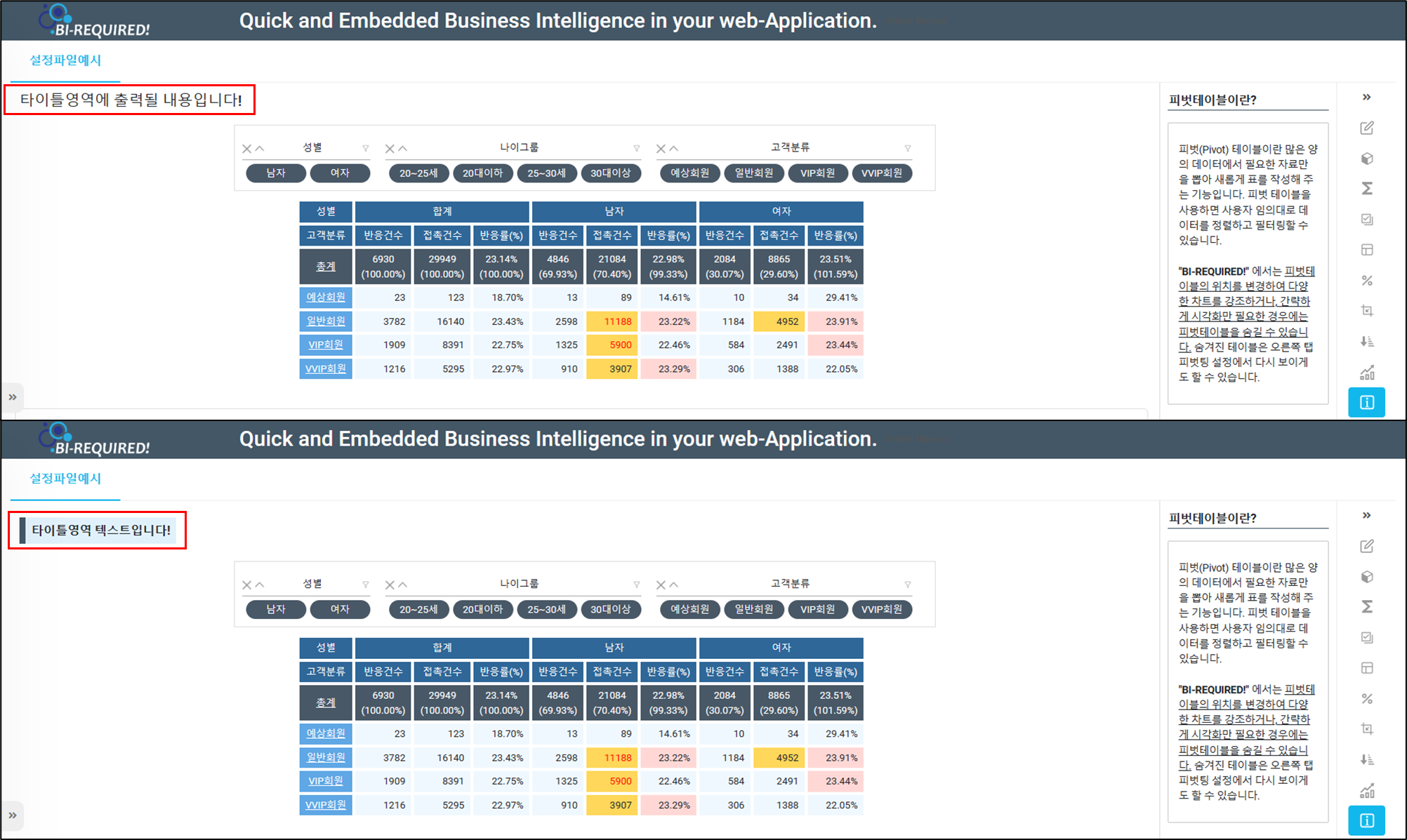Viewport: 1407px width, 840px height.
Task: Open the VVIP회원 row link in bottom table
Action: coord(326,805)
